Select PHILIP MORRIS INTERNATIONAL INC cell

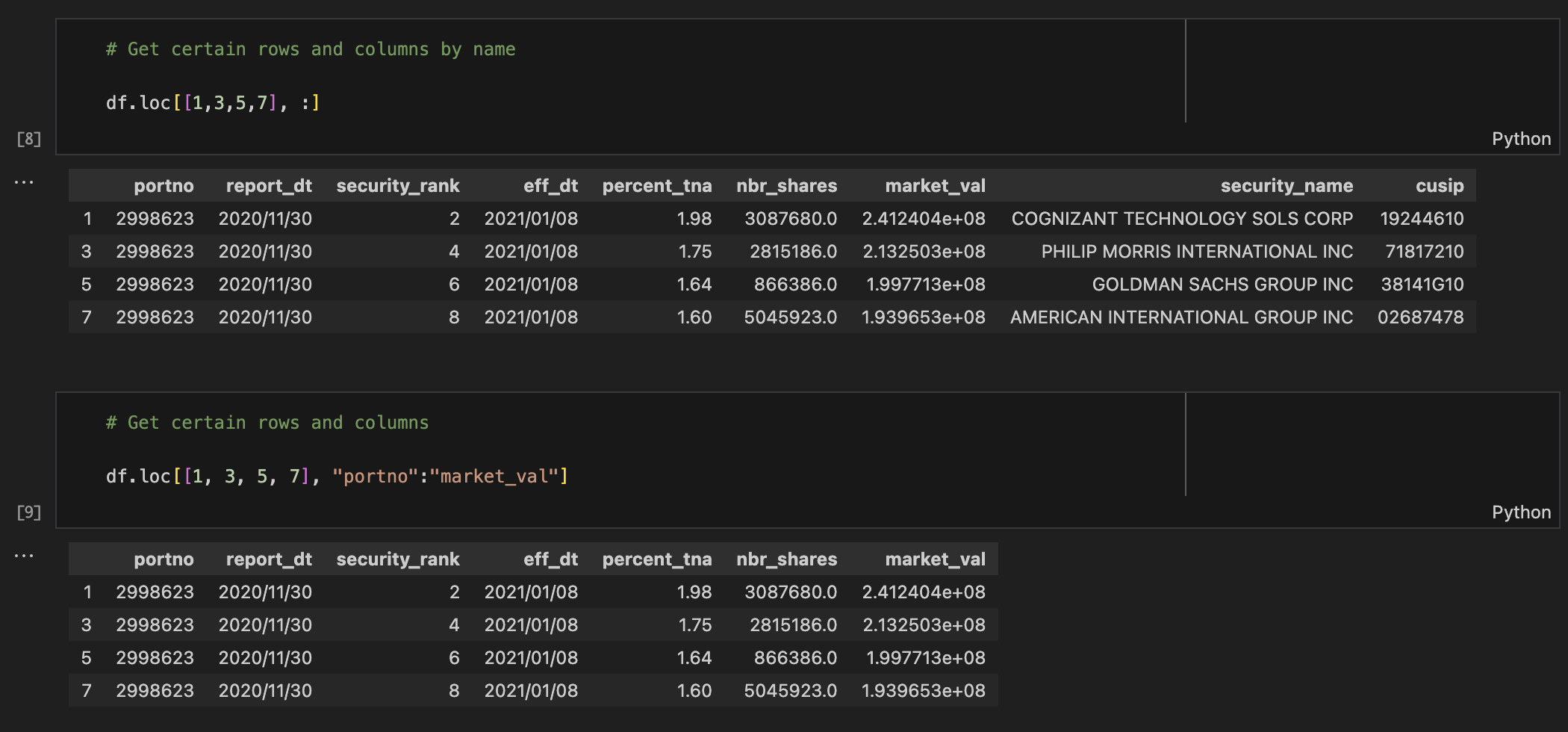coord(1197,252)
